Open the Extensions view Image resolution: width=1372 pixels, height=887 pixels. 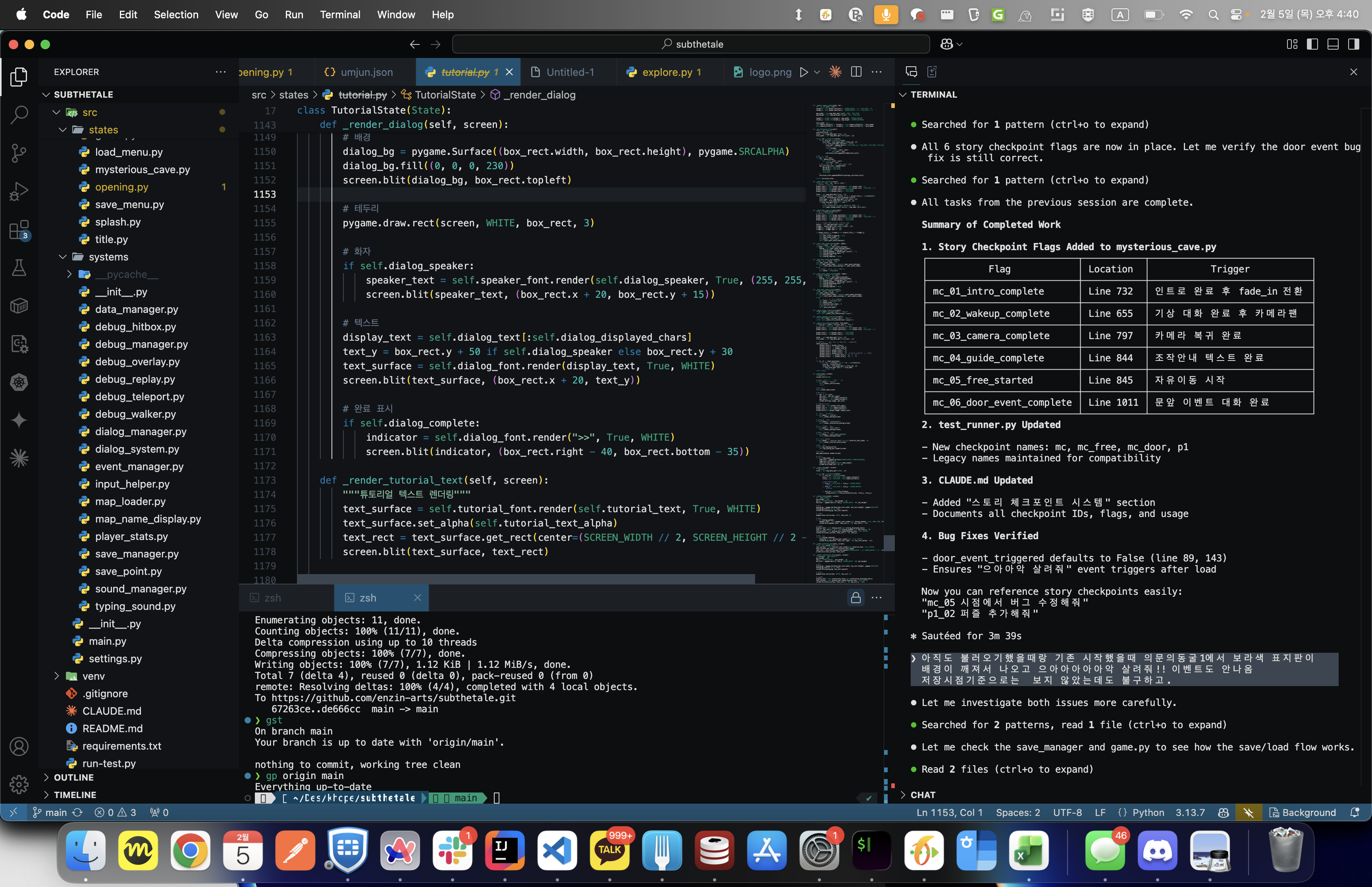pyautogui.click(x=19, y=230)
